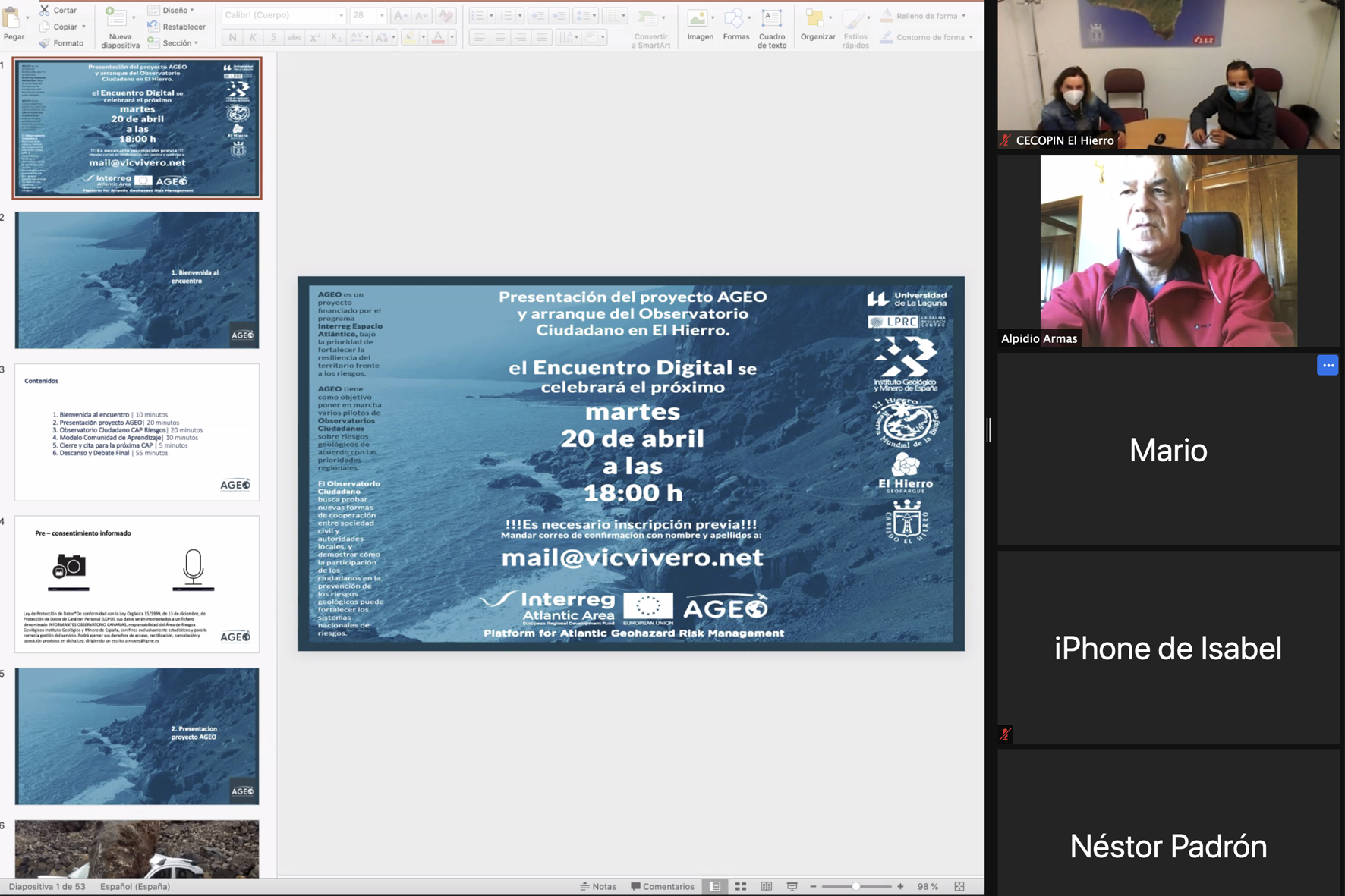Click the red font color swatch
The height and width of the screenshot is (896, 1345).
pos(438,37)
